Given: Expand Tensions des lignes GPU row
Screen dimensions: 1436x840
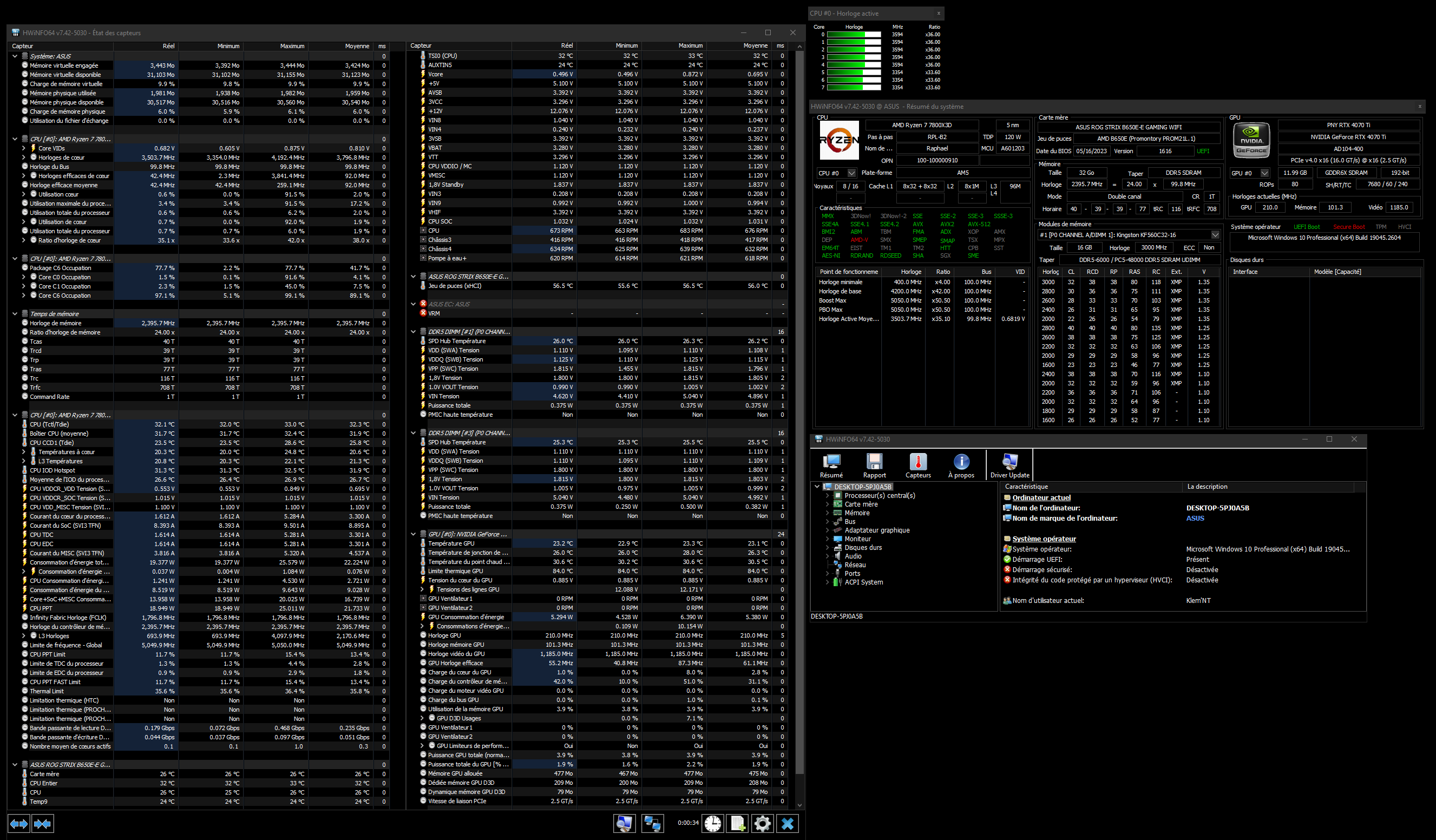Looking at the screenshot, I should point(422,589).
